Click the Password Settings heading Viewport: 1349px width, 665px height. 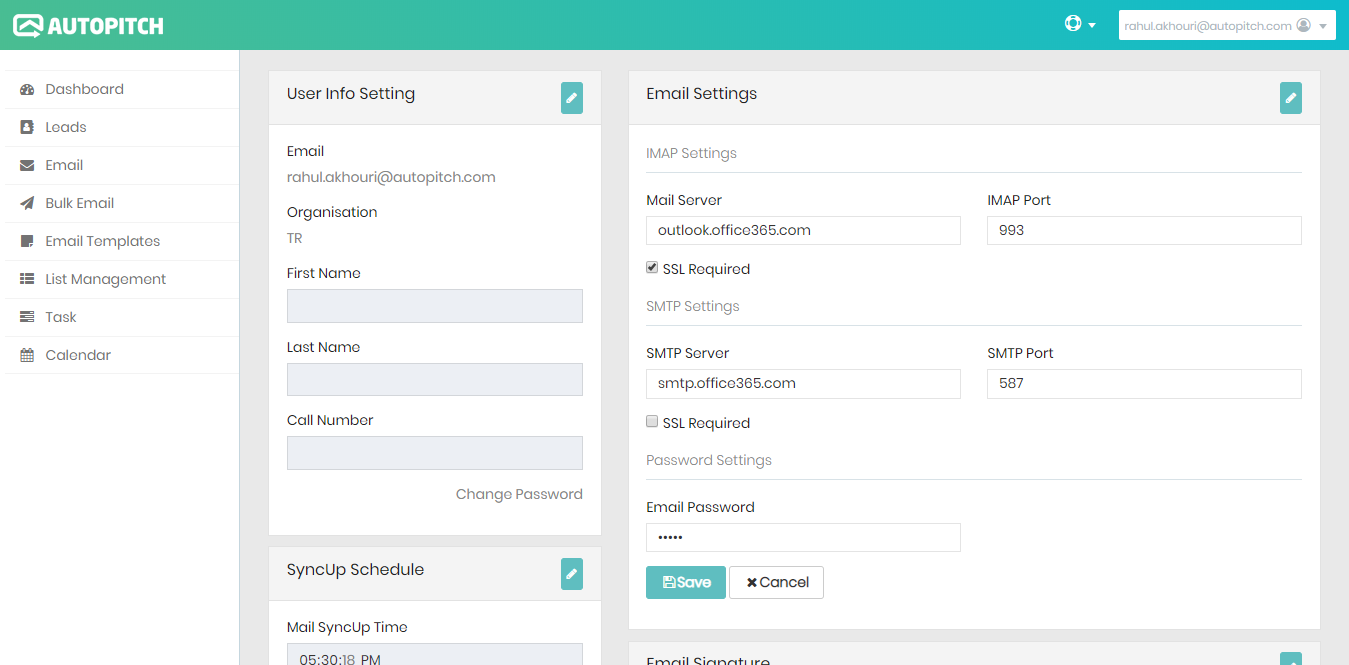709,460
